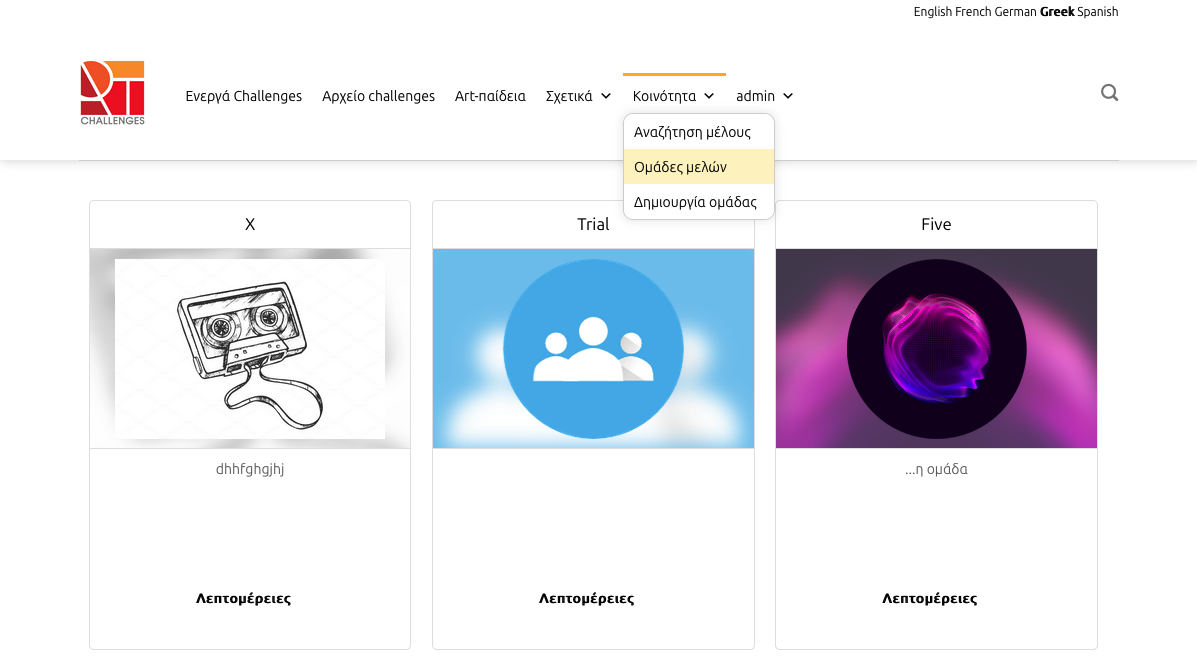Switch language to German
This screenshot has width=1197, height=656.
pyautogui.click(x=1015, y=12)
